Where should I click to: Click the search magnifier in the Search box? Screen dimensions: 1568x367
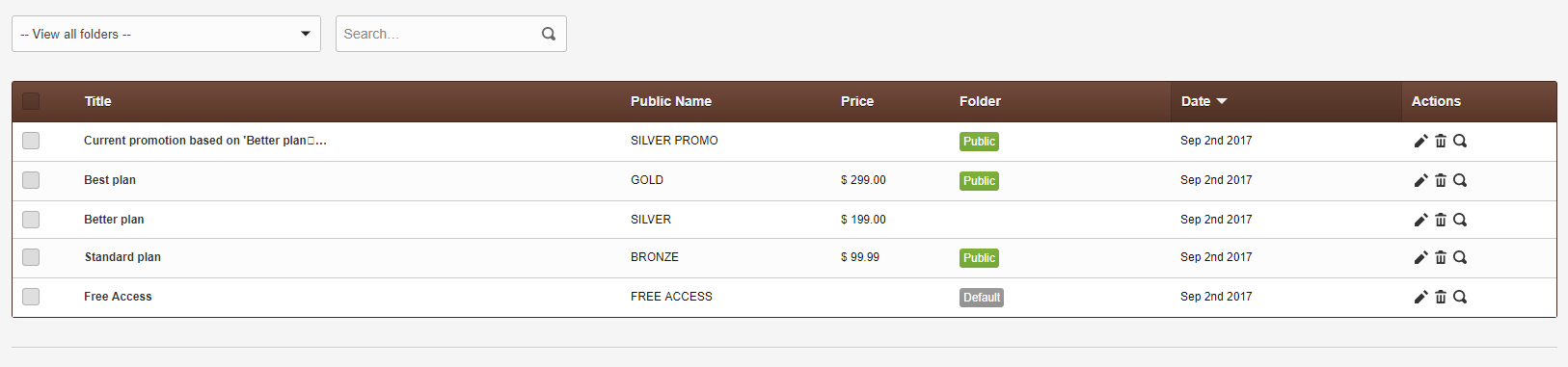click(549, 34)
